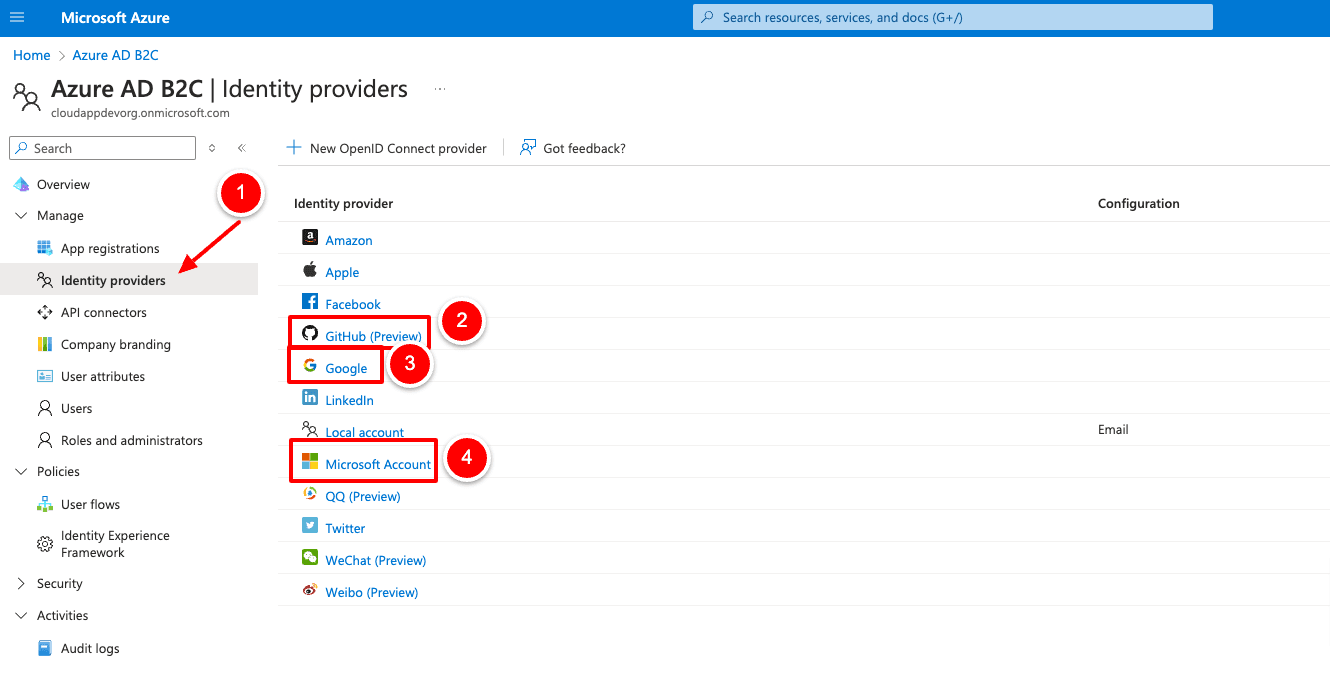Click the Home breadcrumb link

(x=32, y=55)
